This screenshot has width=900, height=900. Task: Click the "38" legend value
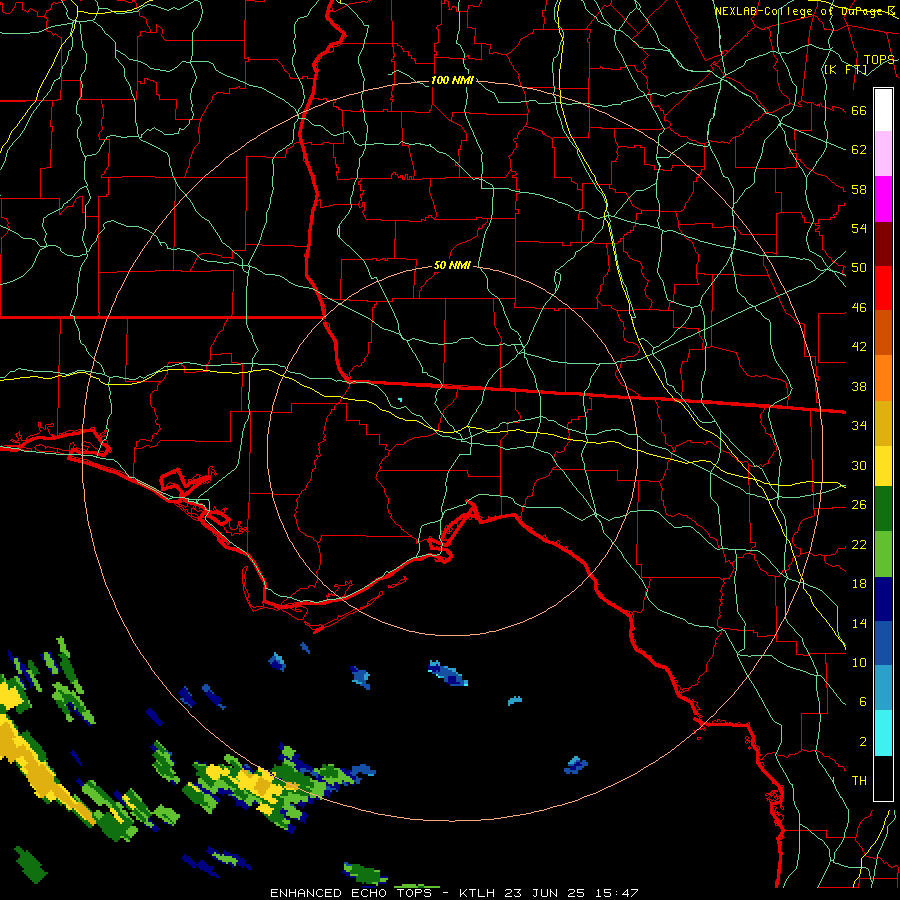(859, 386)
